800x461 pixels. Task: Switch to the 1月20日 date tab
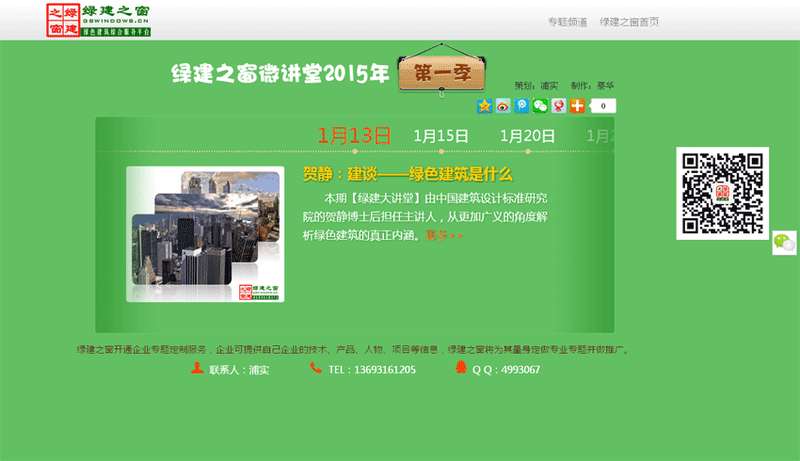click(528, 135)
